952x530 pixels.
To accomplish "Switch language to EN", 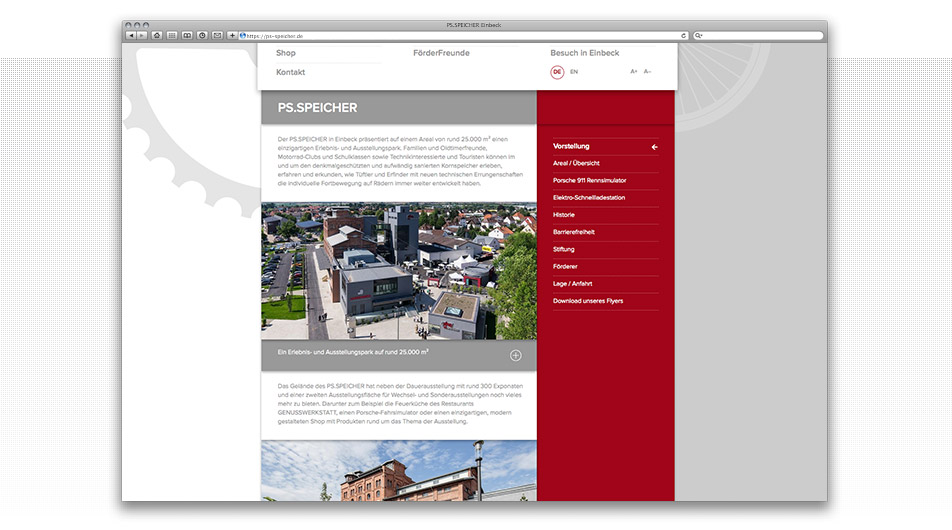I will [574, 72].
